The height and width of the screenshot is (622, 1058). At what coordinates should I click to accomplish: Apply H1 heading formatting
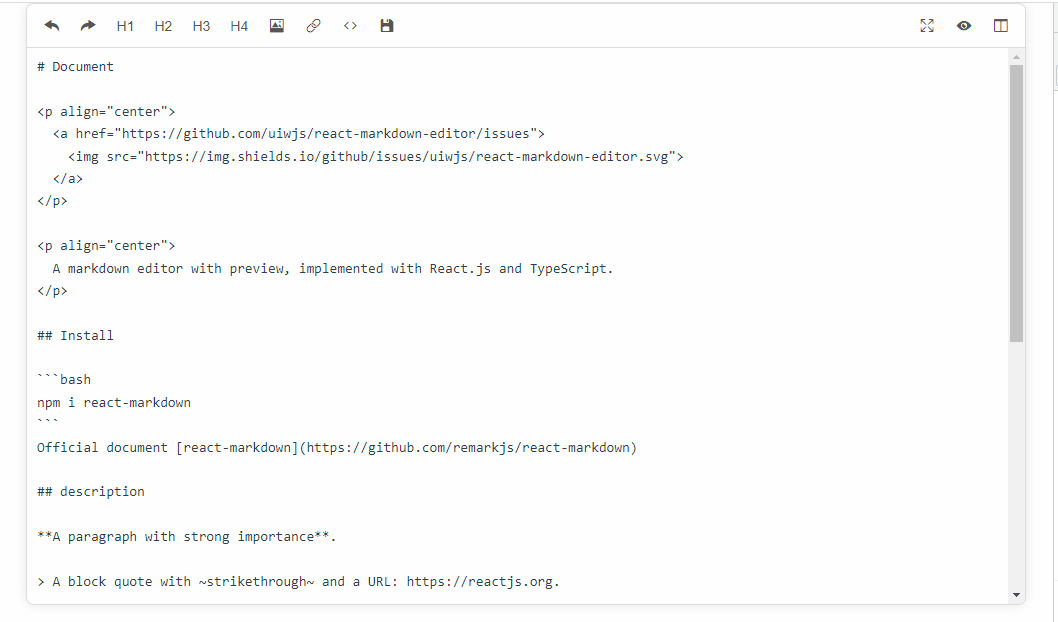pos(125,25)
